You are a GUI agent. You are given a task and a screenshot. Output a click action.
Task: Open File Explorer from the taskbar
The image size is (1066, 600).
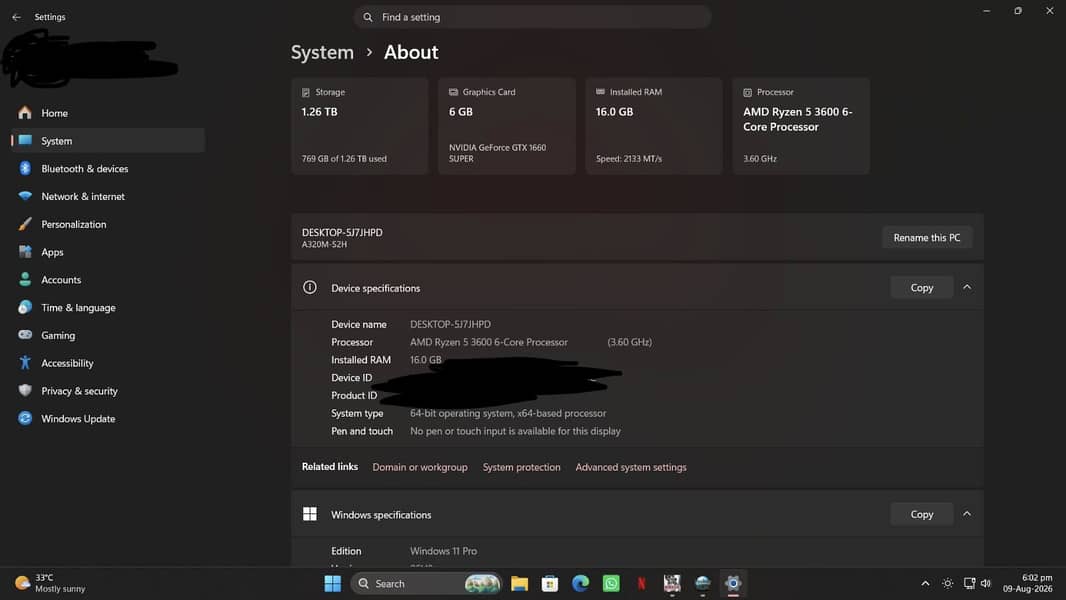click(519, 584)
